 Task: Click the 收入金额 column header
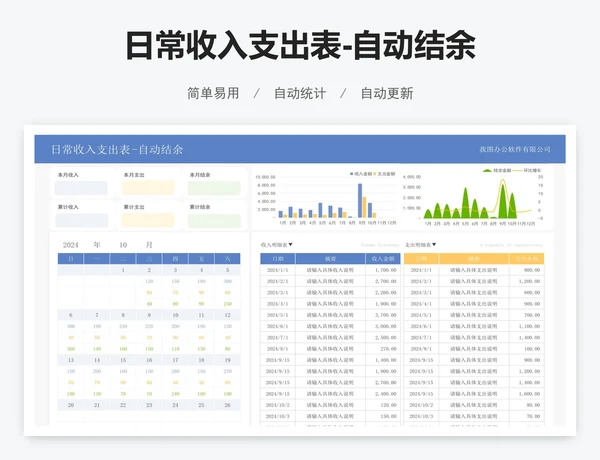[383, 259]
